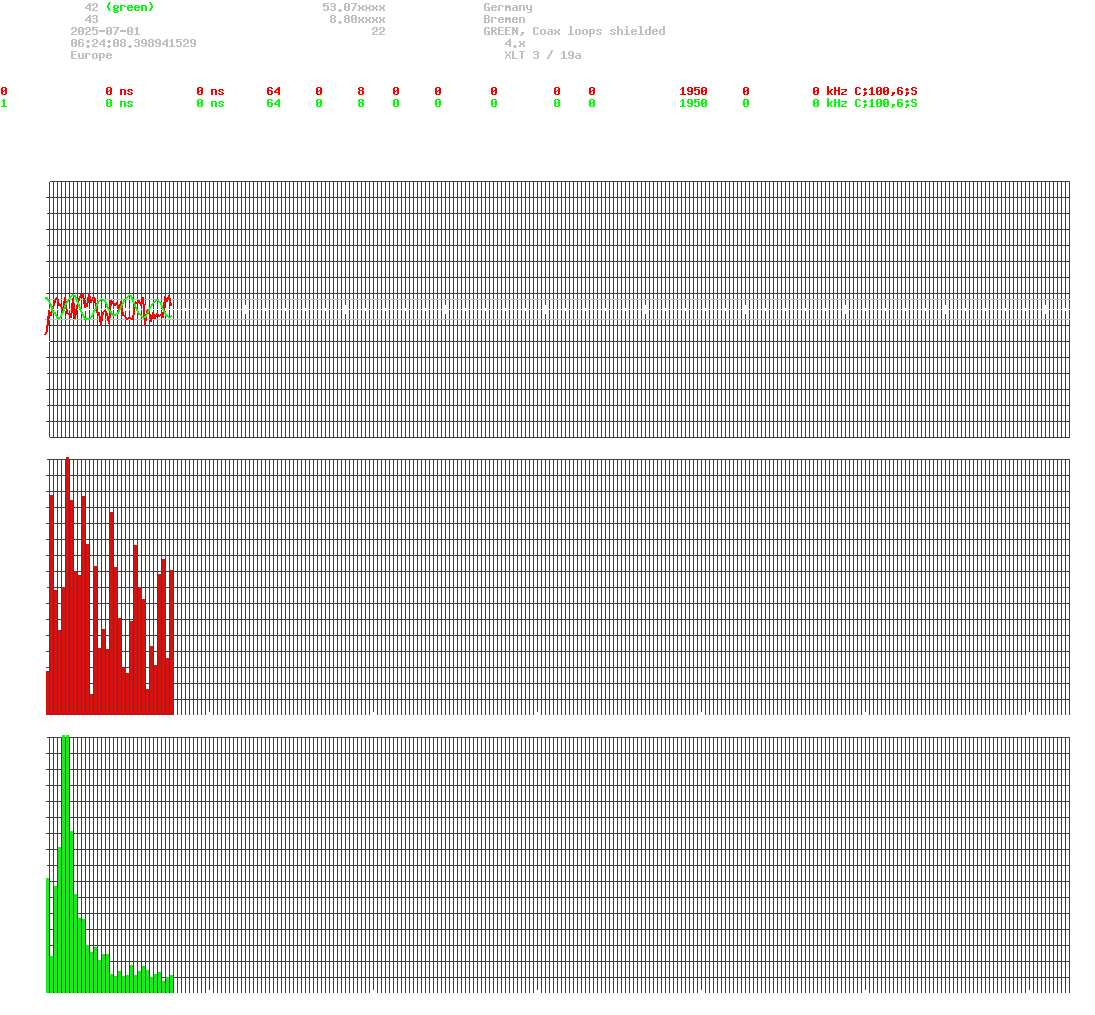Click the tallest red bar in red spectrum chart
1095x1015 pixels.
point(68,585)
